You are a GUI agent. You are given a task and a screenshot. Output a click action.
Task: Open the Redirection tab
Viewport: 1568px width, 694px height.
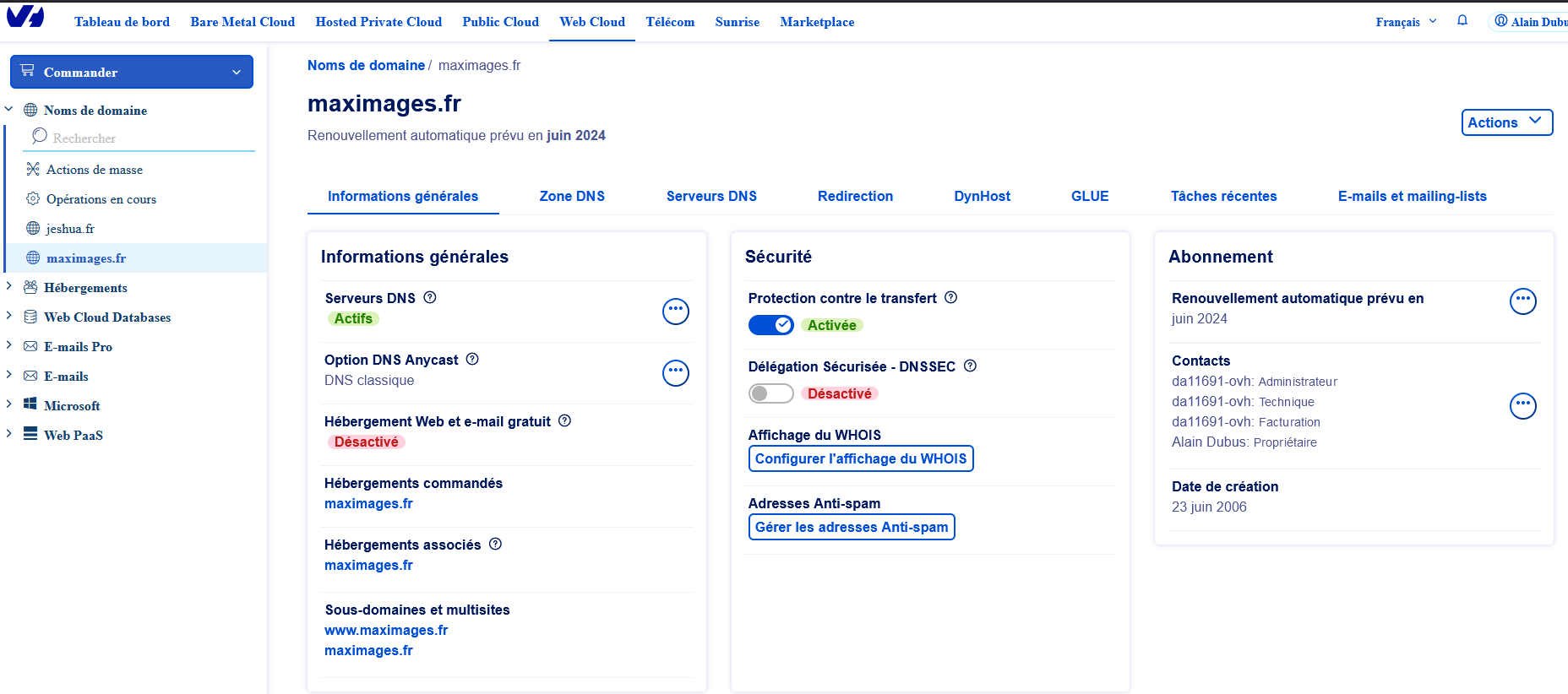coord(855,197)
